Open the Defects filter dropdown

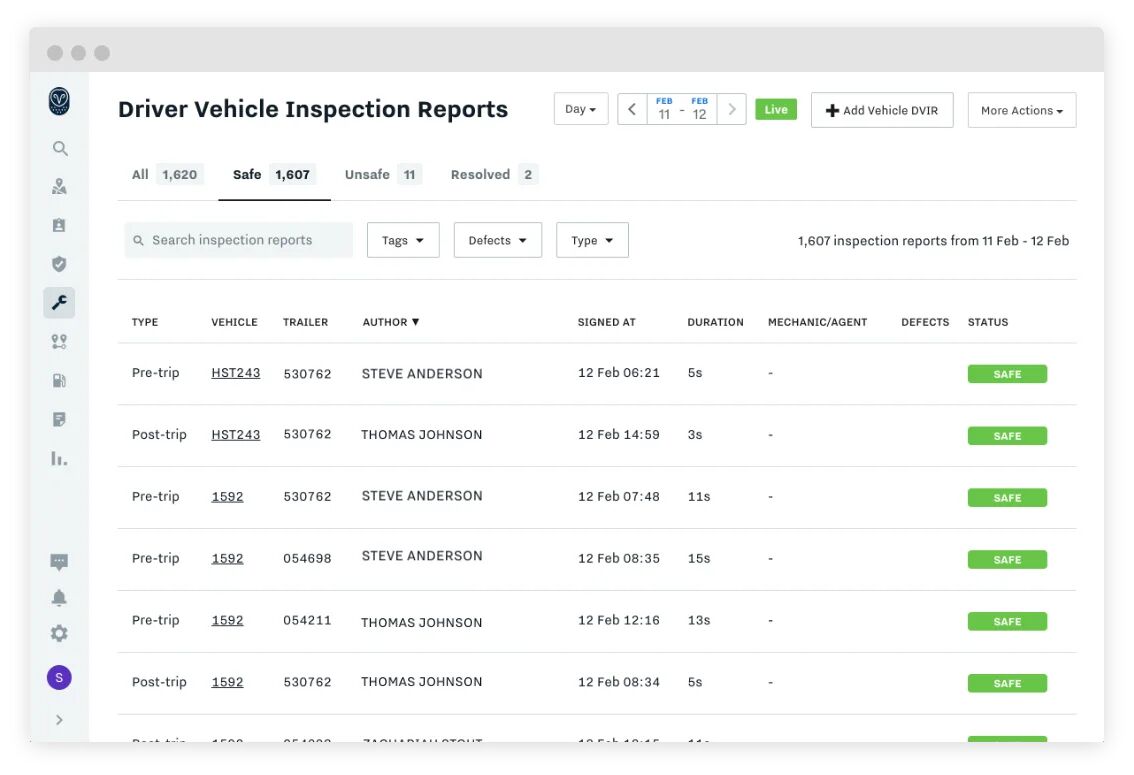(x=498, y=240)
